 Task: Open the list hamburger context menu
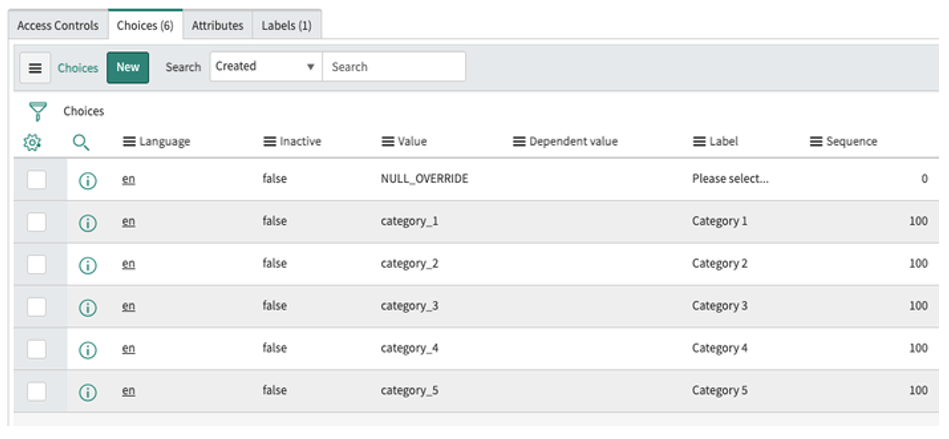35,68
